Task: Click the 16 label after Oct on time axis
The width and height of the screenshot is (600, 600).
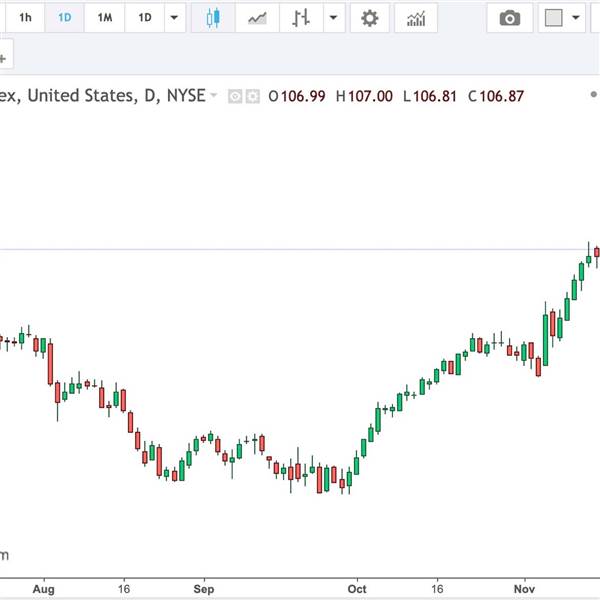Action: coord(437,589)
